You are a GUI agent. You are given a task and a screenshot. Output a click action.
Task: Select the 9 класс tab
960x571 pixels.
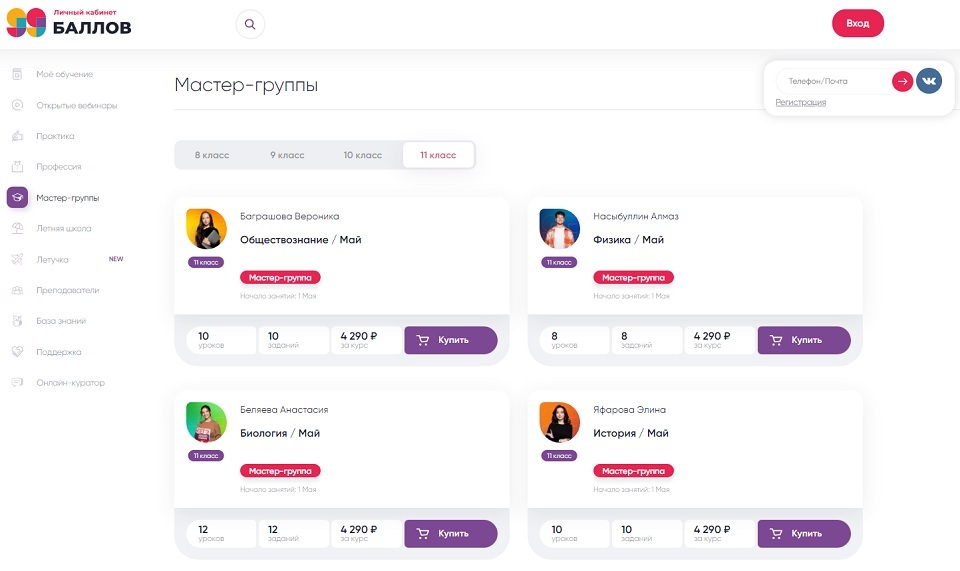[x=287, y=155]
